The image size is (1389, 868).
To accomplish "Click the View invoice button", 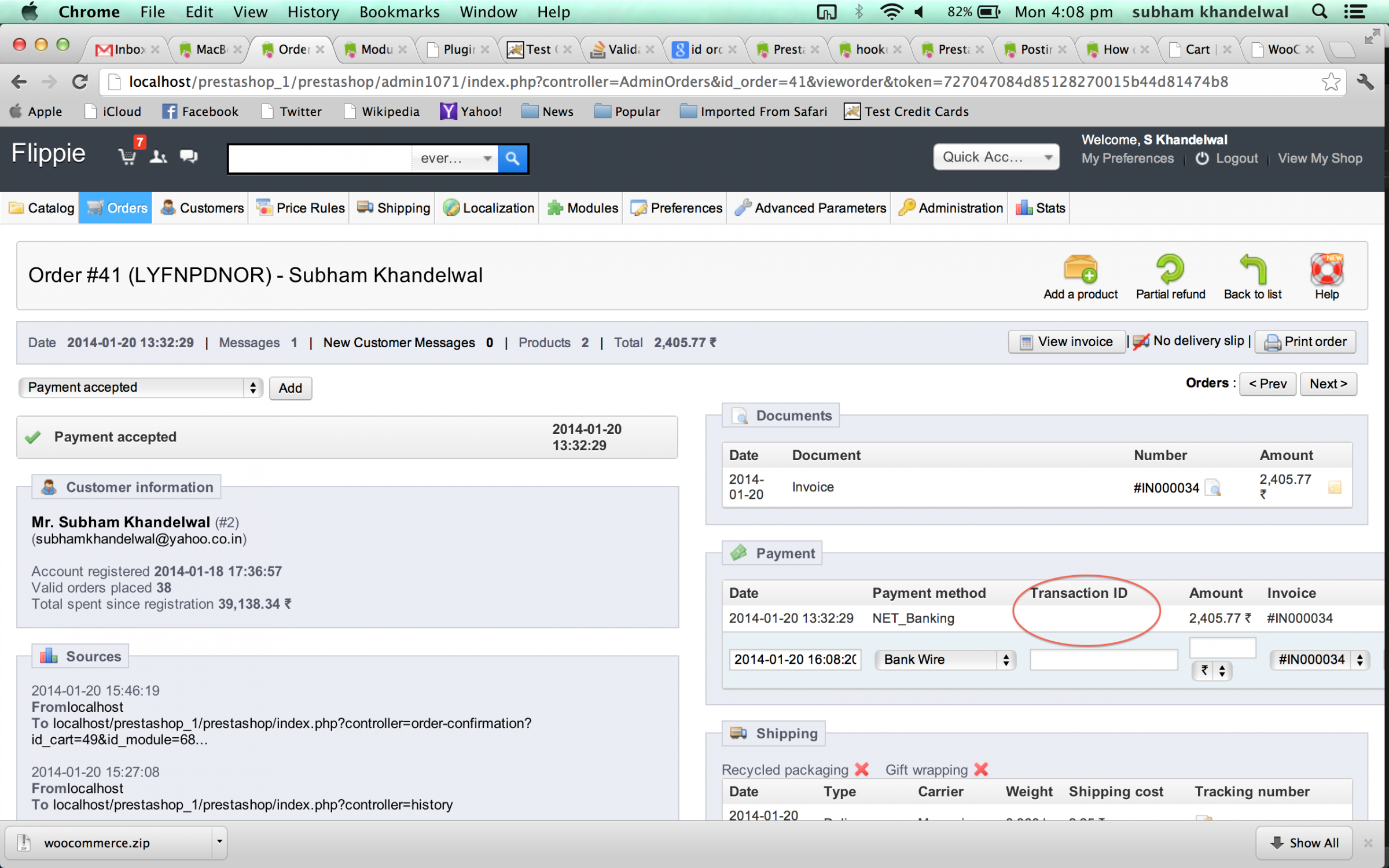I will pyautogui.click(x=1066, y=341).
